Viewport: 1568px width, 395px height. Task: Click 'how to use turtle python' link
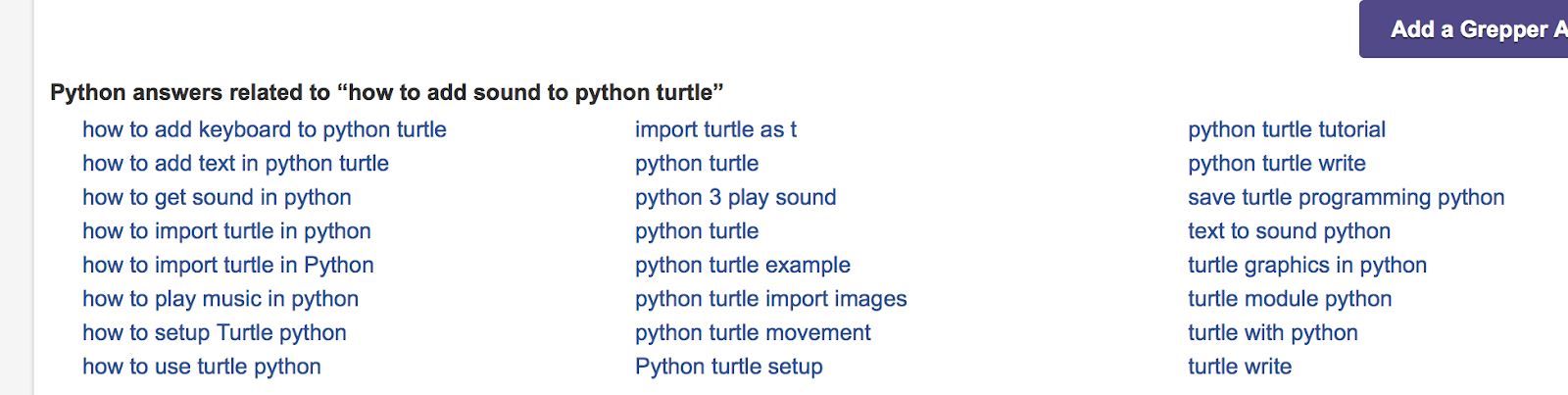(202, 367)
